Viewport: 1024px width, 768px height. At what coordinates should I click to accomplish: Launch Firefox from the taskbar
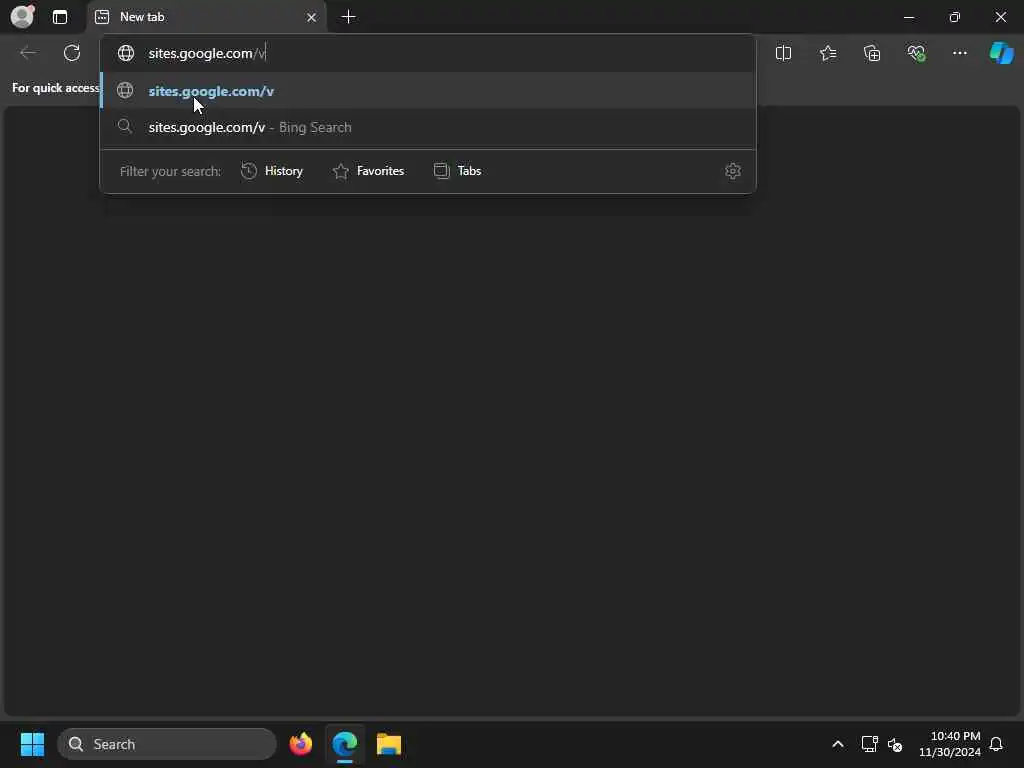click(300, 744)
